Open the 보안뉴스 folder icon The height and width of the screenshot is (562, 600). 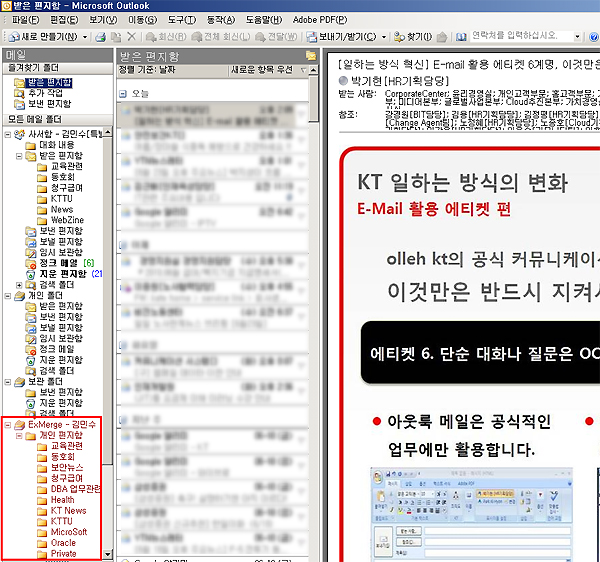click(x=42, y=468)
